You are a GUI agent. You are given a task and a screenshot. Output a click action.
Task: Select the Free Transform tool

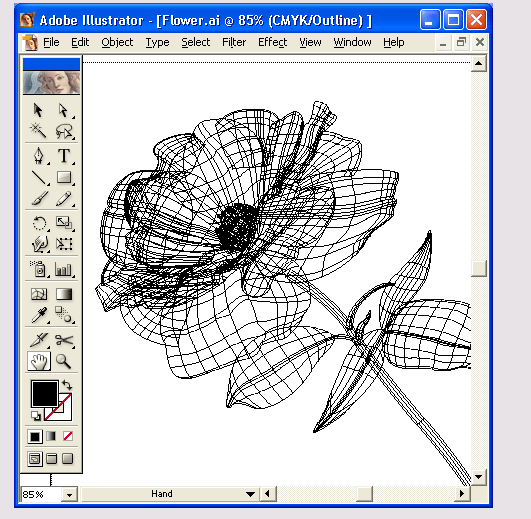64,244
